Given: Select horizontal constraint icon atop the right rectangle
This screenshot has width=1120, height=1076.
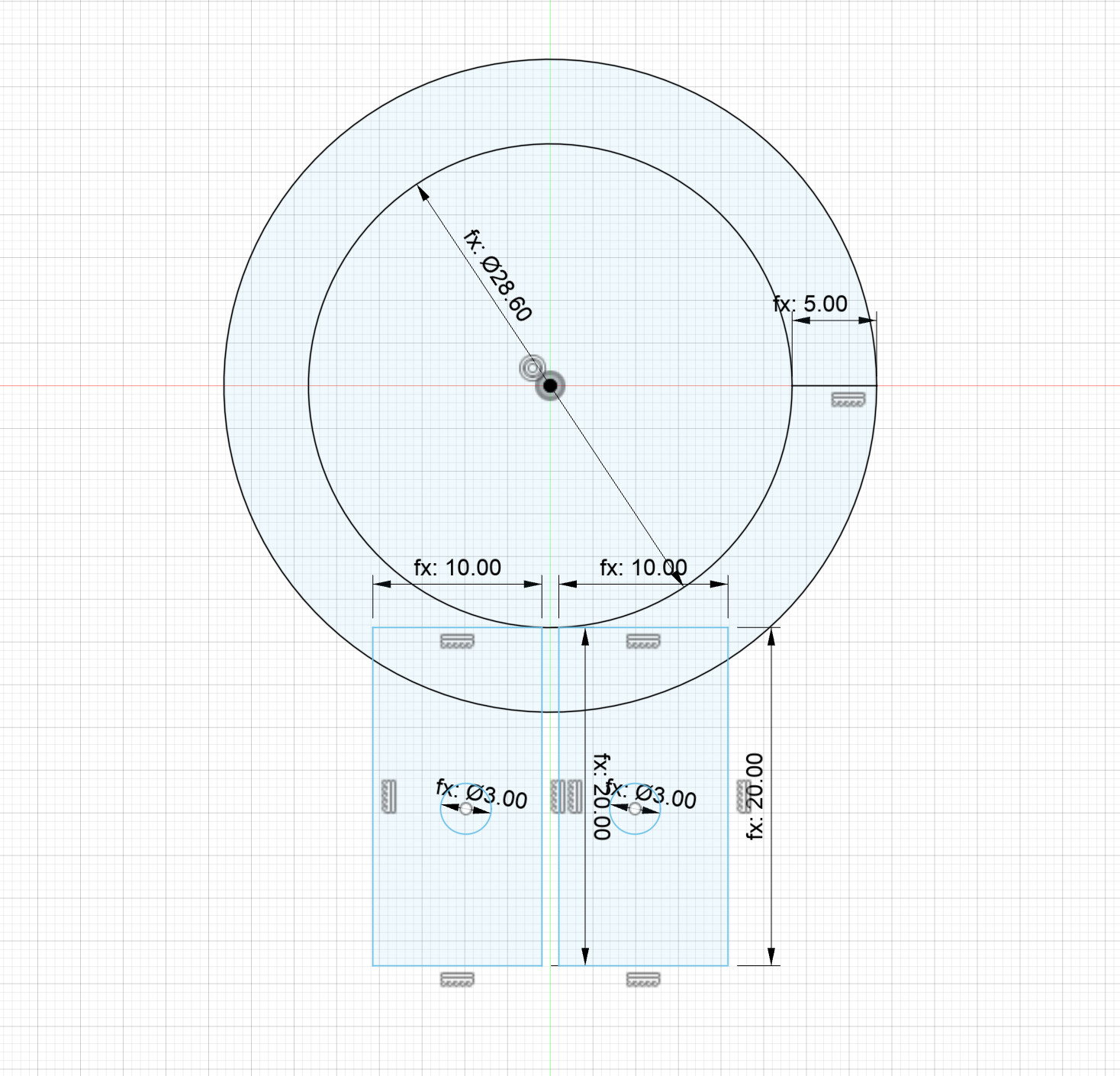Looking at the screenshot, I should (643, 641).
